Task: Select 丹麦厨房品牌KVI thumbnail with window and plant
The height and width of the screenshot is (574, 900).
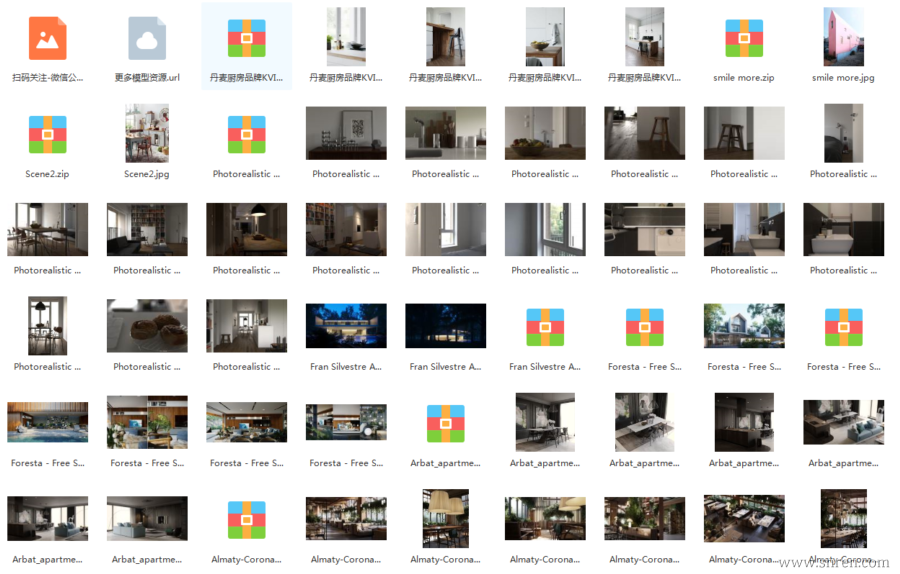Action: pos(346,37)
